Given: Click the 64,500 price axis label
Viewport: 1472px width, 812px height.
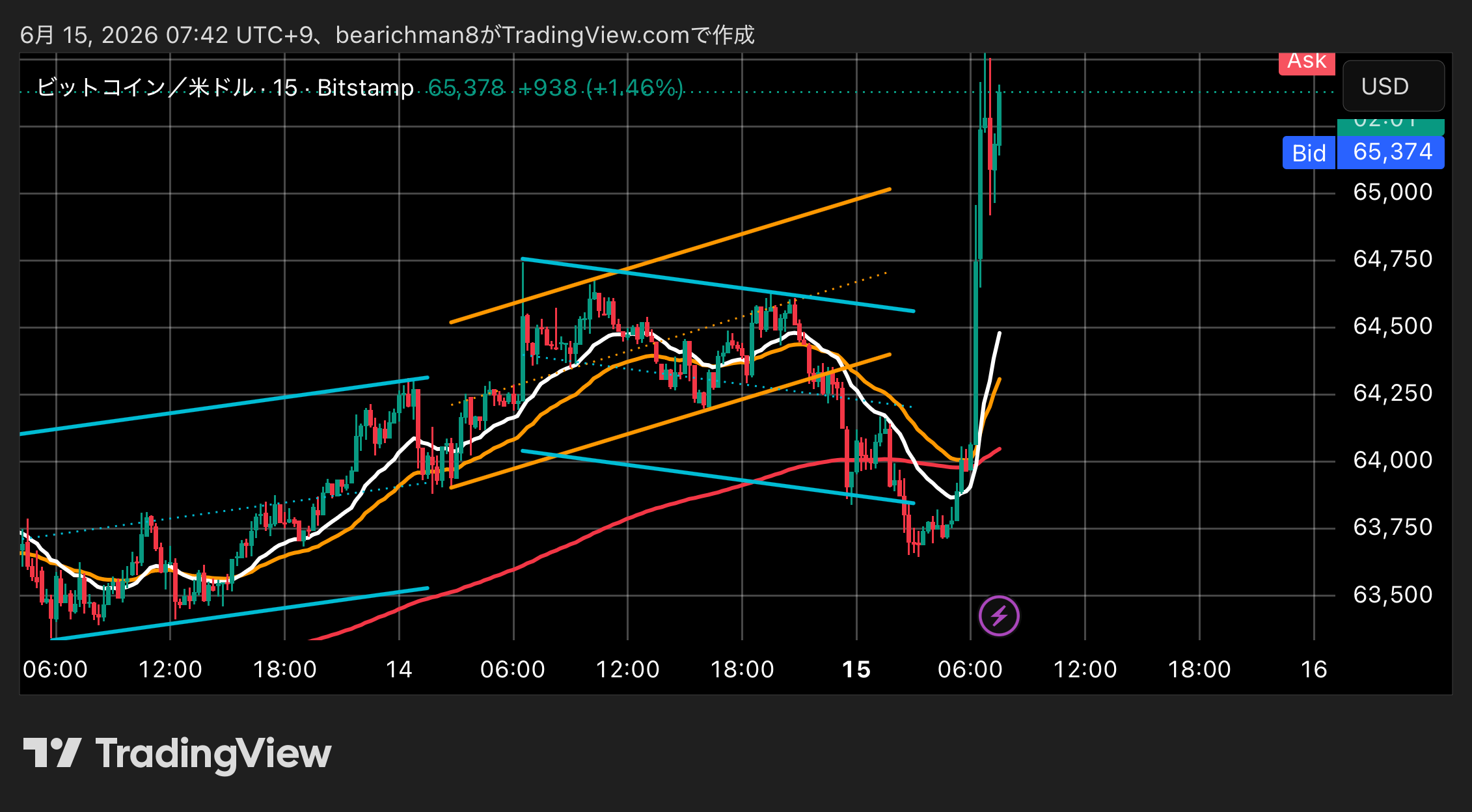Looking at the screenshot, I should (x=1393, y=326).
